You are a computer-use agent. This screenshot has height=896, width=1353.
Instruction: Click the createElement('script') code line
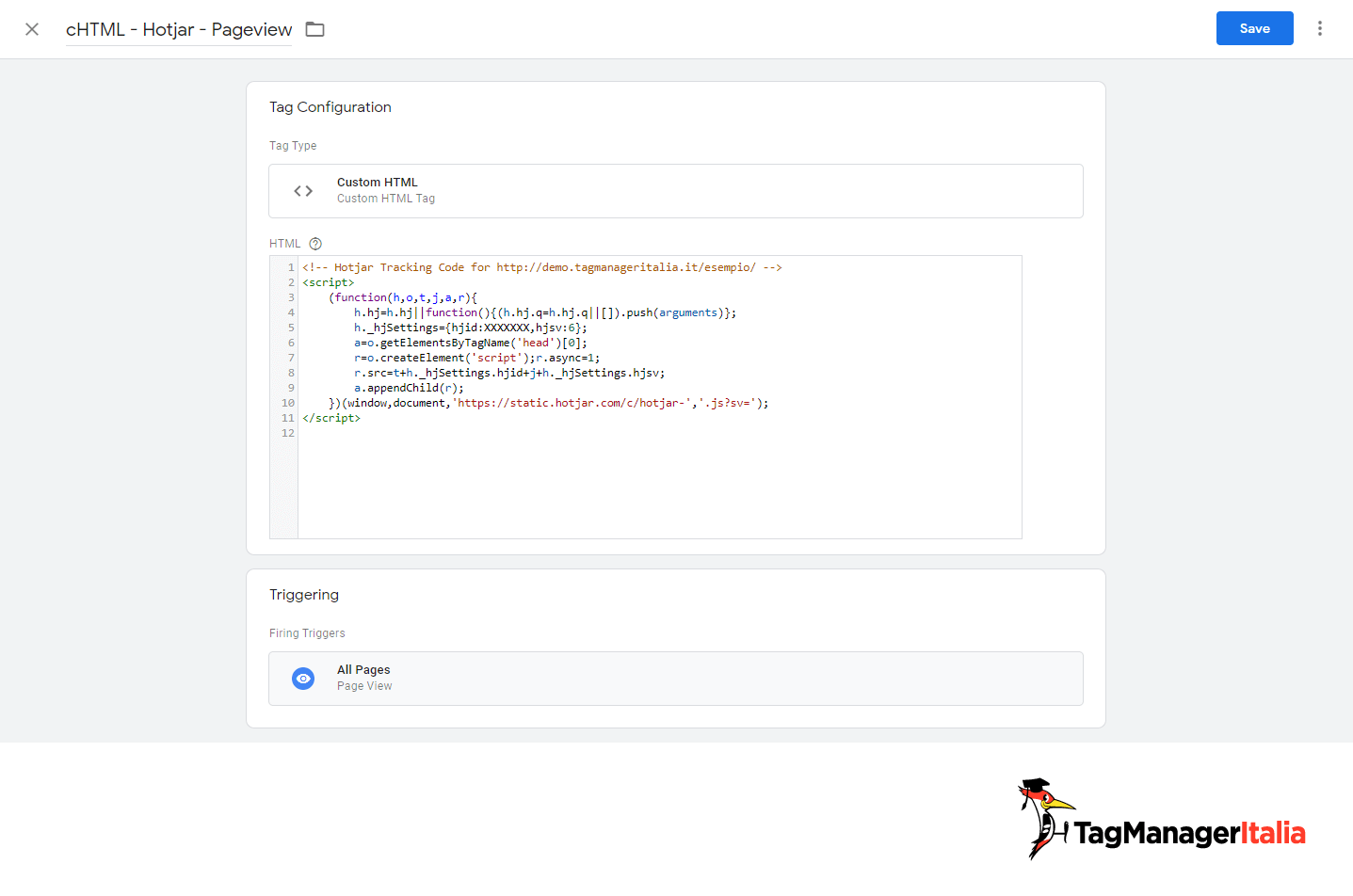[x=477, y=358]
